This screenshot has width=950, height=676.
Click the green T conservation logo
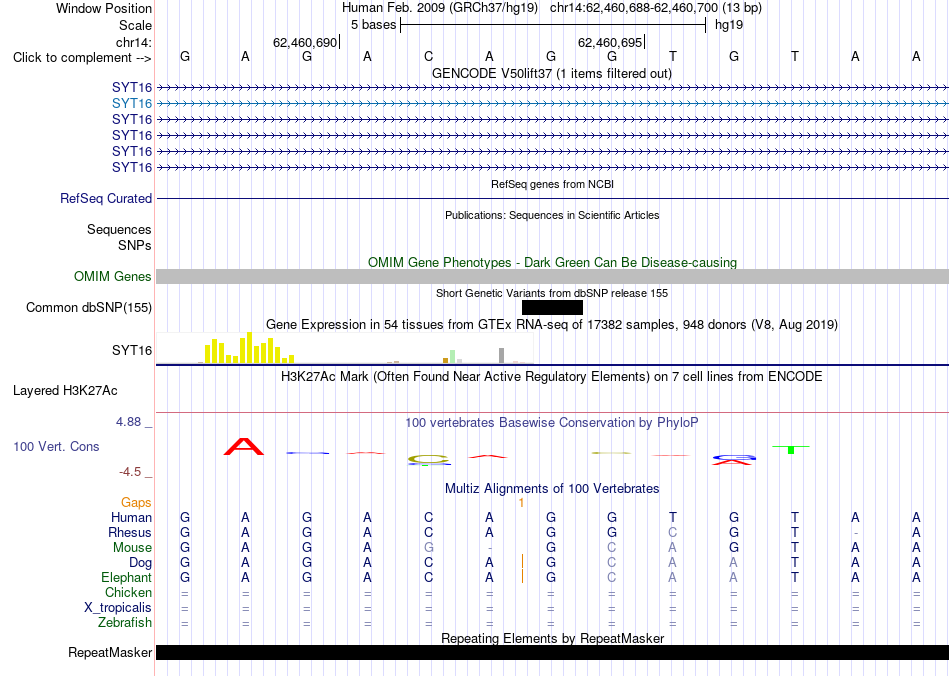[x=791, y=449]
